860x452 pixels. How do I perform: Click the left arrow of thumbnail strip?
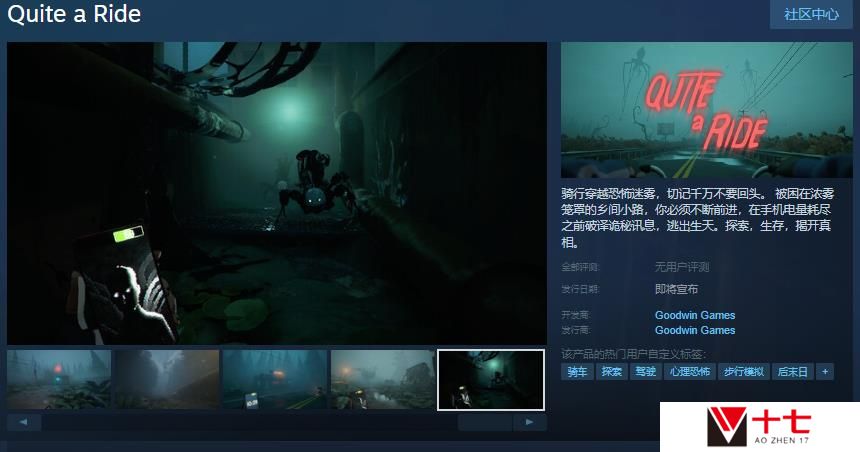coord(24,422)
